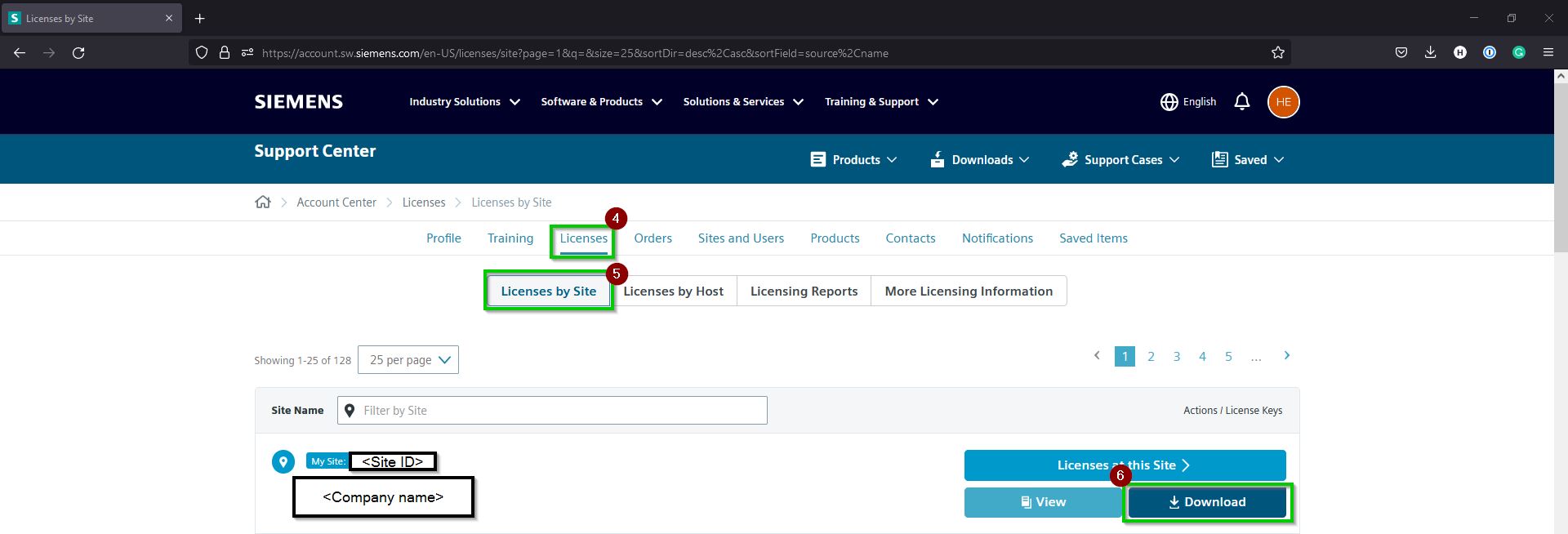This screenshot has height=534, width=1568.
Task: Expand the Support Cases dropdown
Action: (x=1120, y=160)
